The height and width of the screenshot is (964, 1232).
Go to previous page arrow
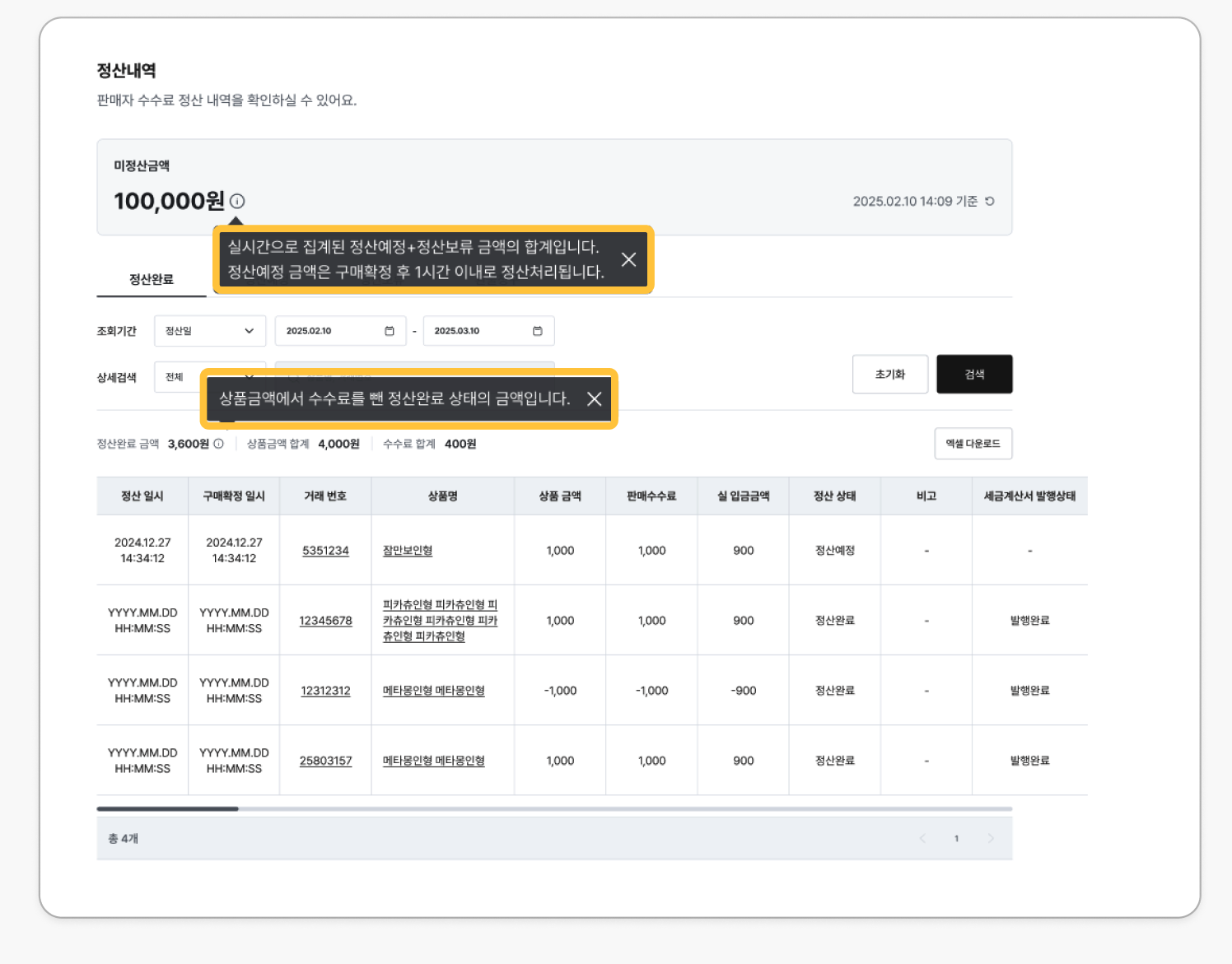922,838
